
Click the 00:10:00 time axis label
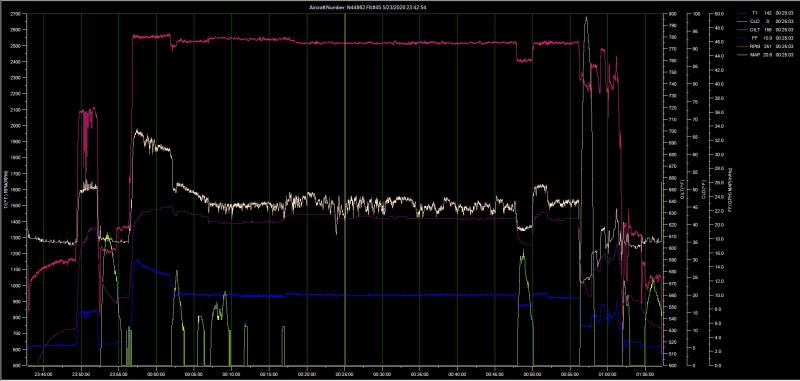[x=232, y=372]
